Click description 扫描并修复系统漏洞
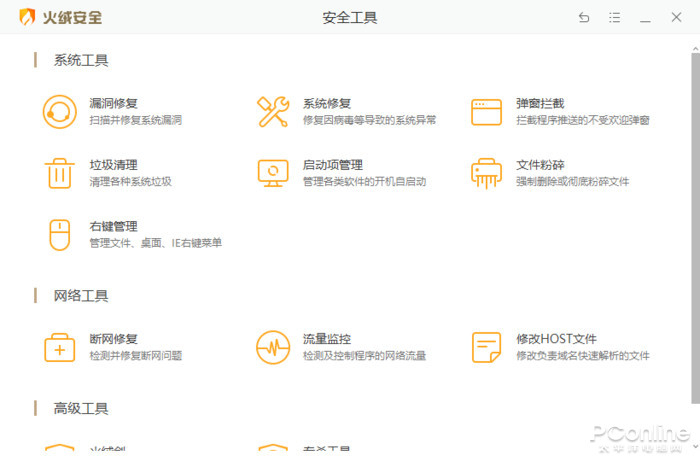Viewport: 700px width, 461px height. coord(136,120)
